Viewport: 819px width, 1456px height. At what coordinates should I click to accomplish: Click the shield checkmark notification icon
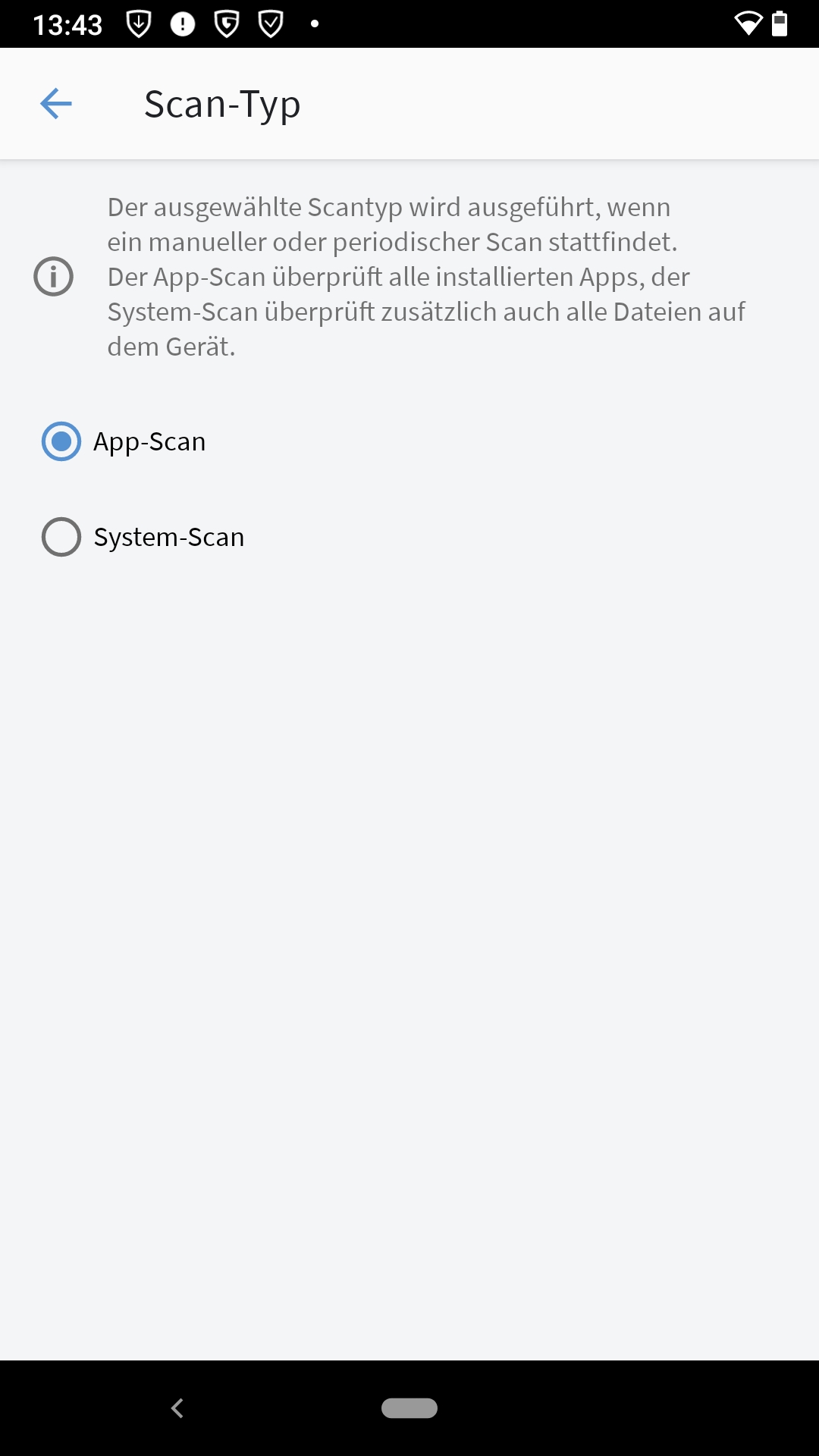pyautogui.click(x=271, y=24)
